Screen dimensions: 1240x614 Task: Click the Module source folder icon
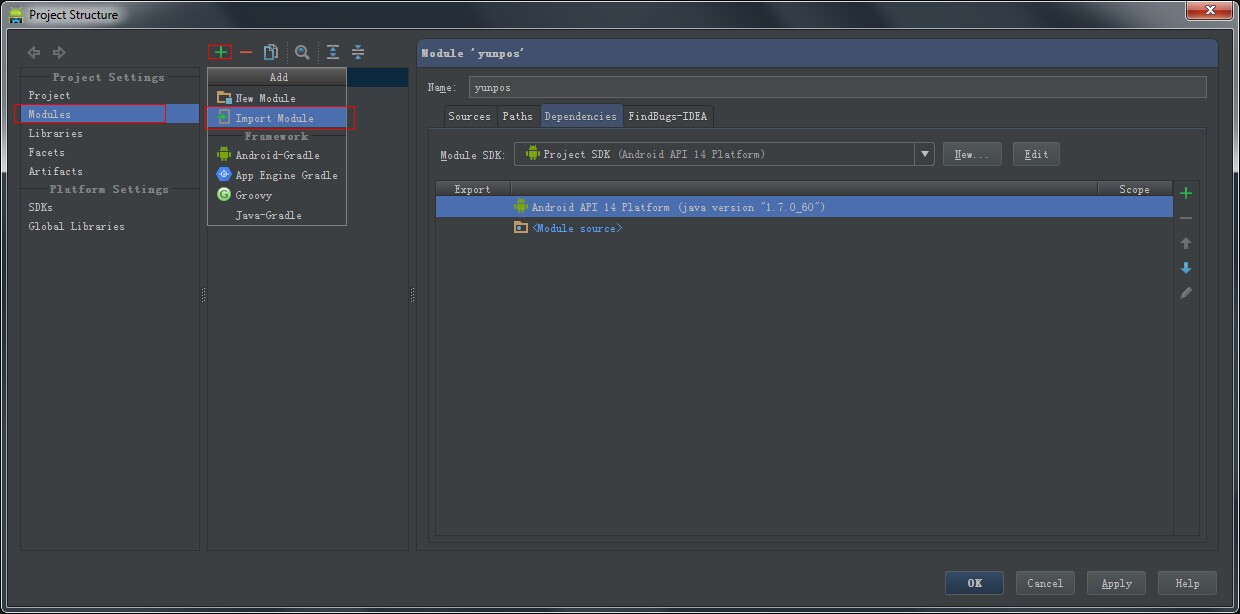point(521,228)
